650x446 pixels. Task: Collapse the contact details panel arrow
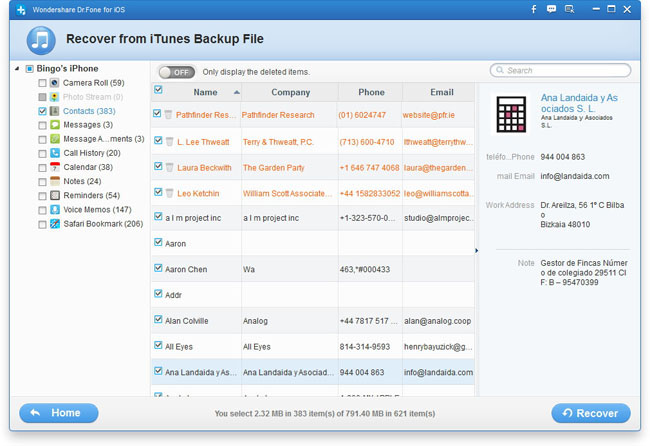pyautogui.click(x=476, y=250)
